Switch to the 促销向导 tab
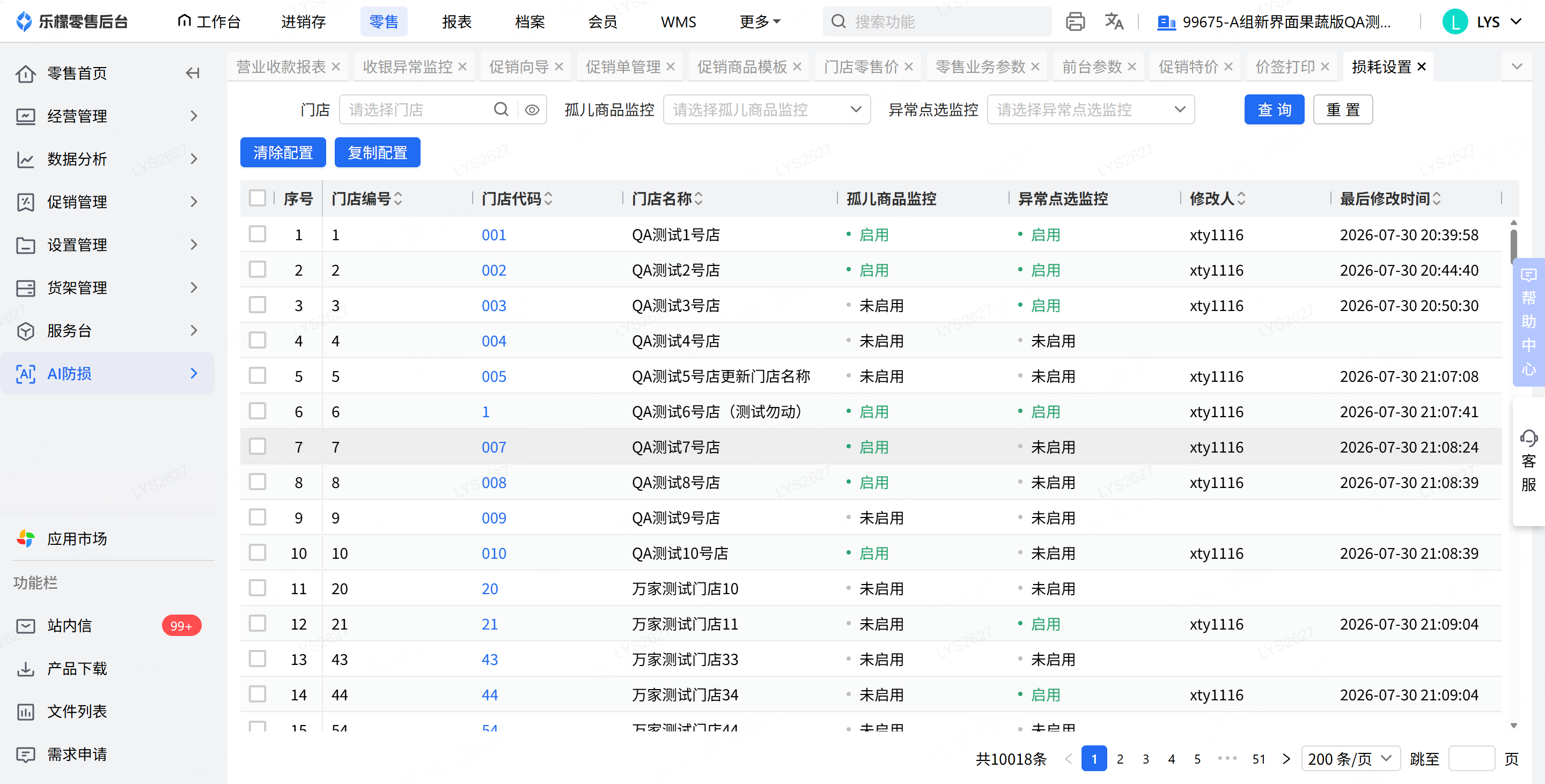This screenshot has width=1545, height=784. pos(519,66)
